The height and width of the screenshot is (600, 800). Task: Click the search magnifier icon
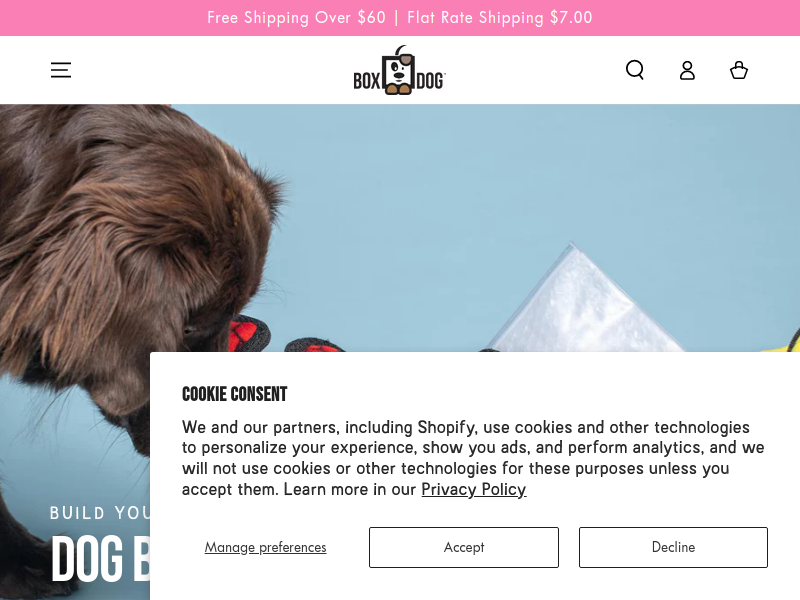coord(635,70)
